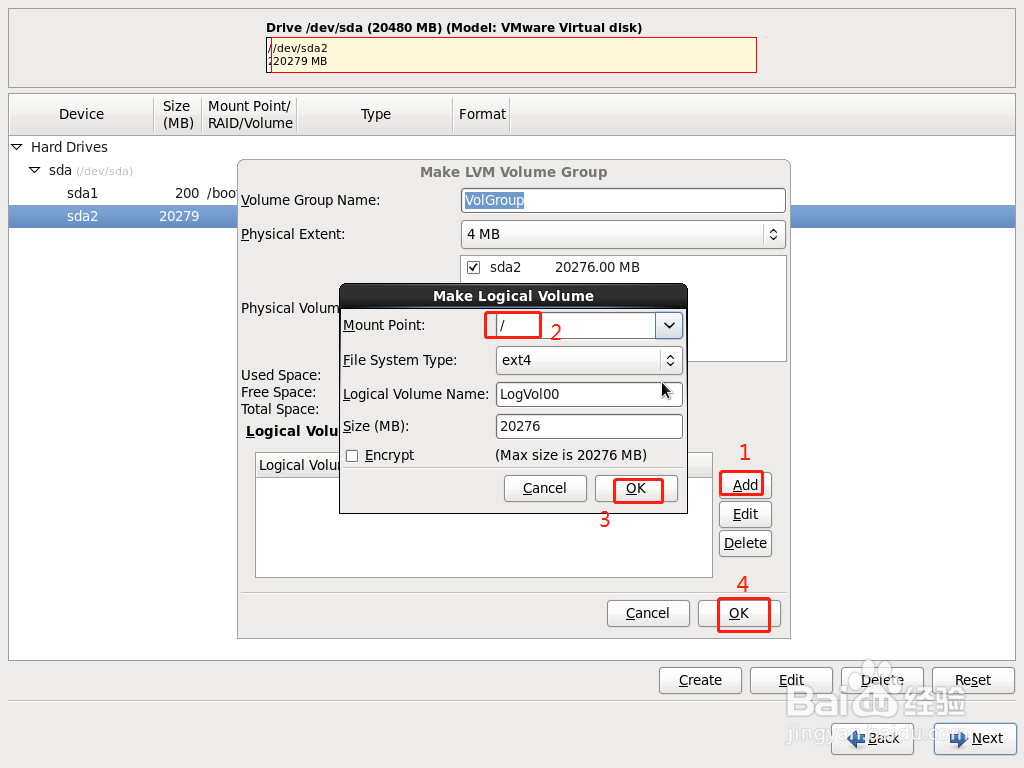The height and width of the screenshot is (768, 1024).
Task: Click the Mount Point text field
Action: (x=575, y=325)
